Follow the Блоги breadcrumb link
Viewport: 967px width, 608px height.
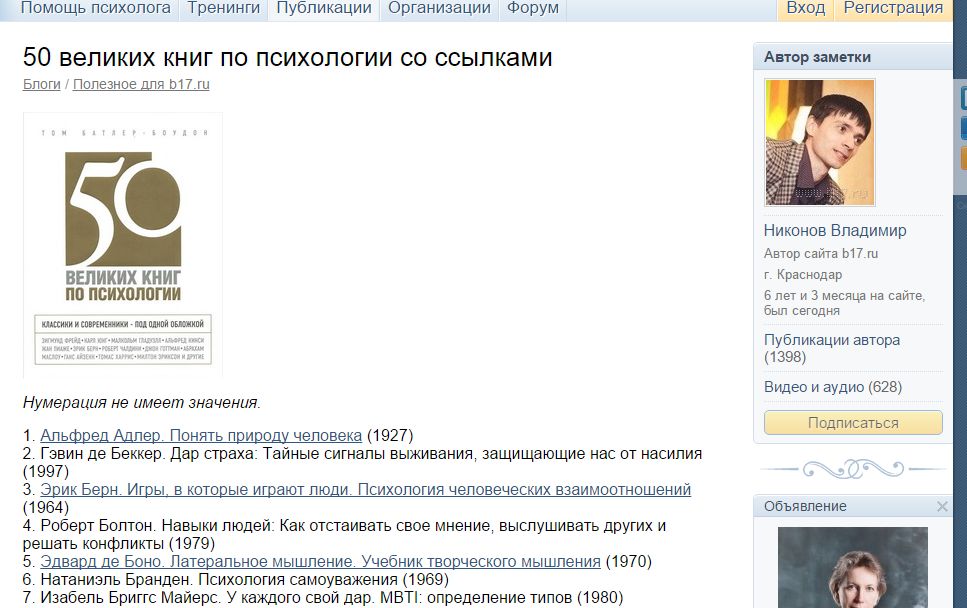tap(41, 84)
